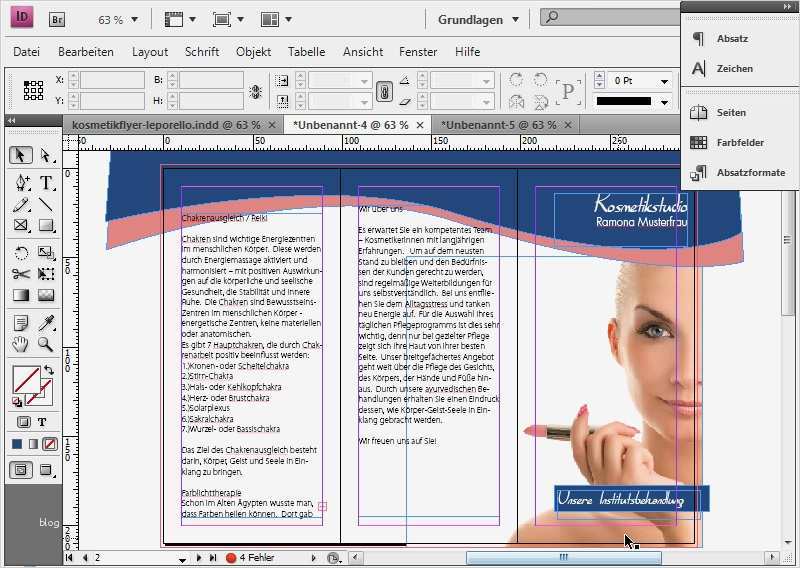This screenshot has width=800, height=568.
Task: Select the Pencil tool
Action: click(x=21, y=205)
